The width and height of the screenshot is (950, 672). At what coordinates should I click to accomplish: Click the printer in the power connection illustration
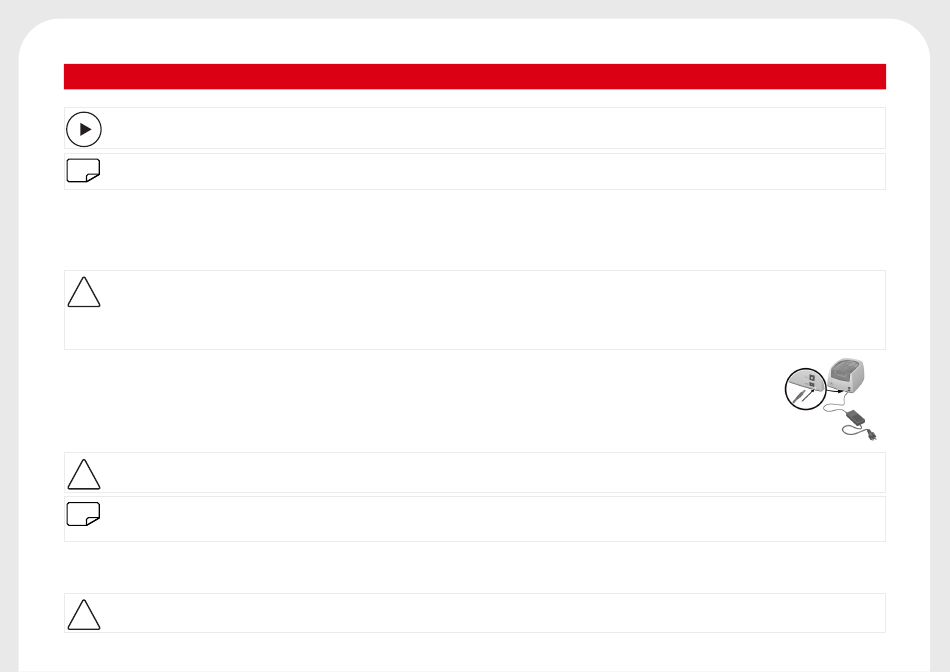click(x=846, y=376)
